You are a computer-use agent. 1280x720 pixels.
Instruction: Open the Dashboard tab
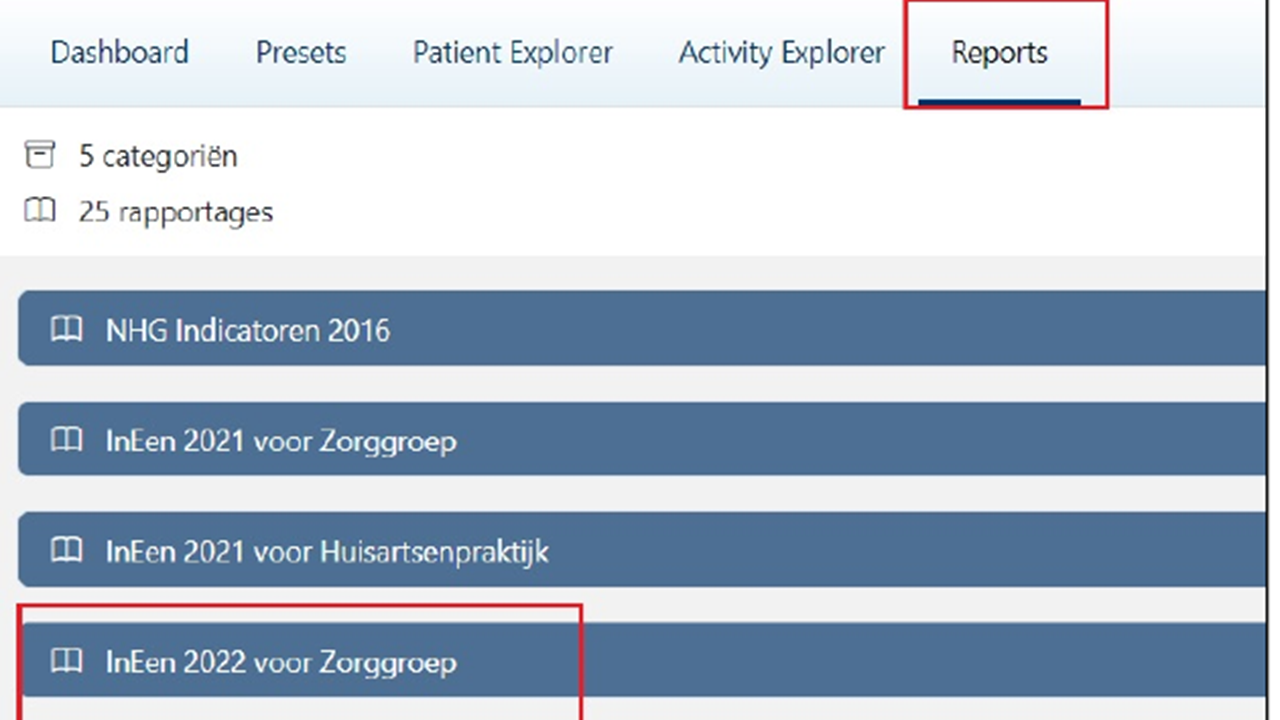point(119,52)
